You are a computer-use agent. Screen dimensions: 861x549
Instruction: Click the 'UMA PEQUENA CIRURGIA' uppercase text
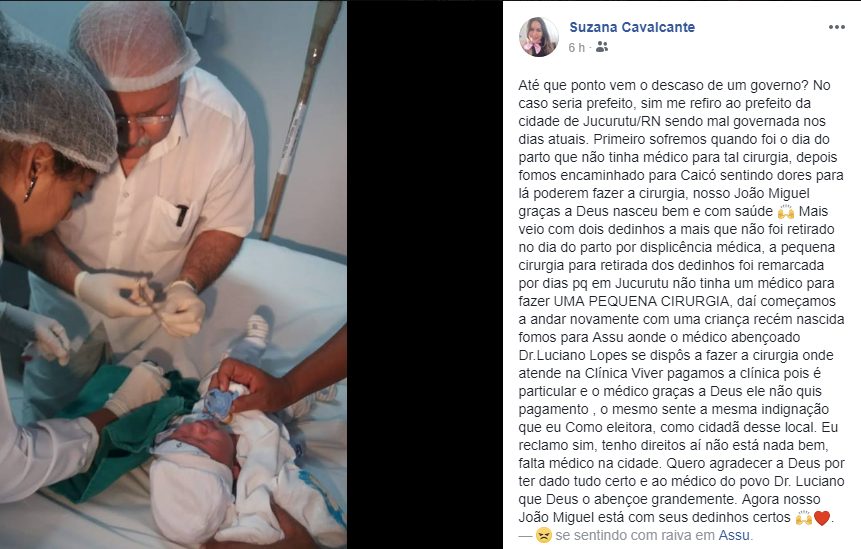pyautogui.click(x=642, y=301)
